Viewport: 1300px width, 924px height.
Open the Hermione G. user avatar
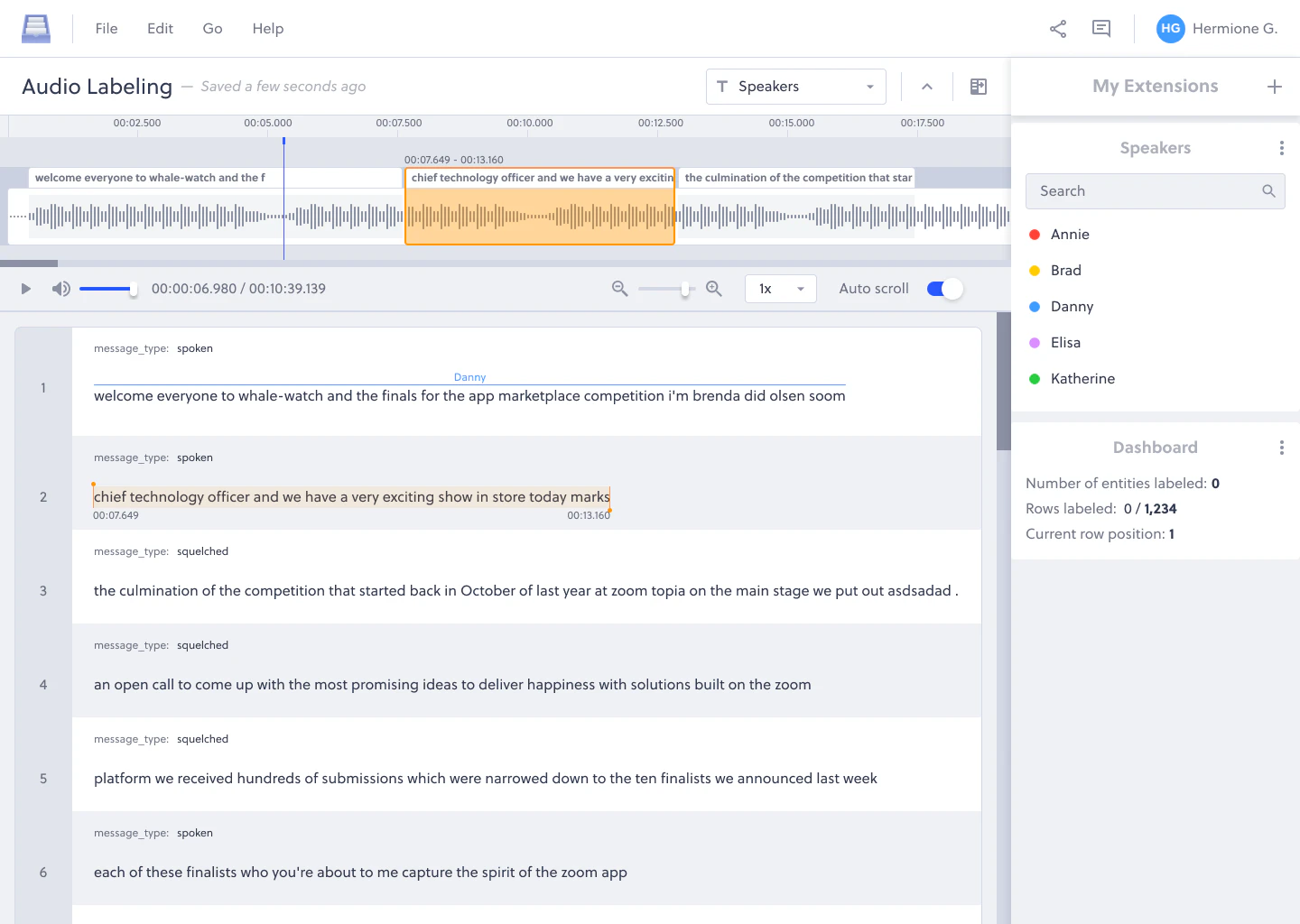tap(1171, 29)
